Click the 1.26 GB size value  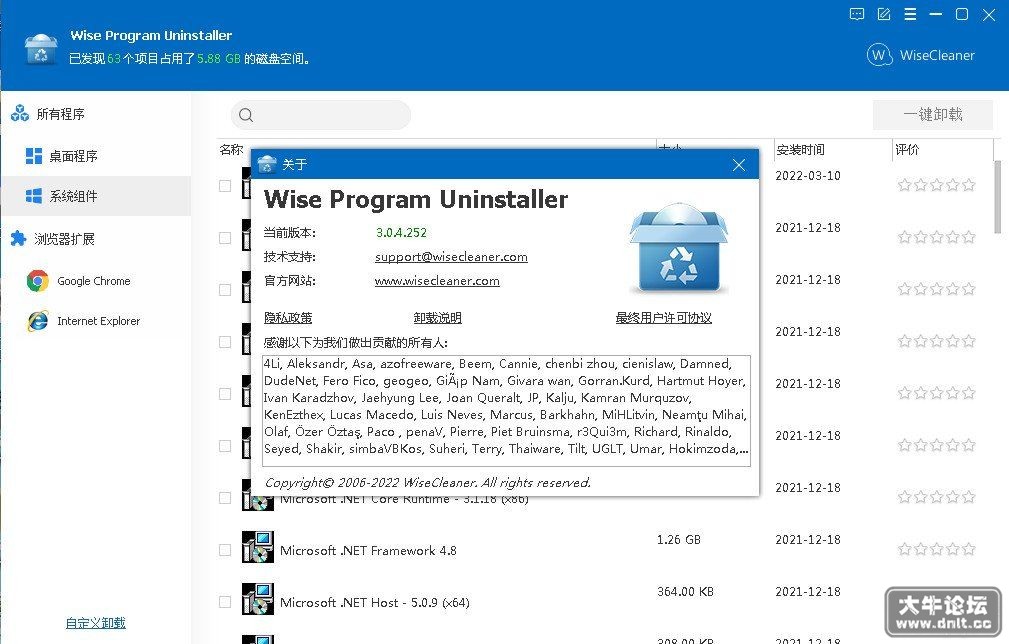(x=678, y=540)
